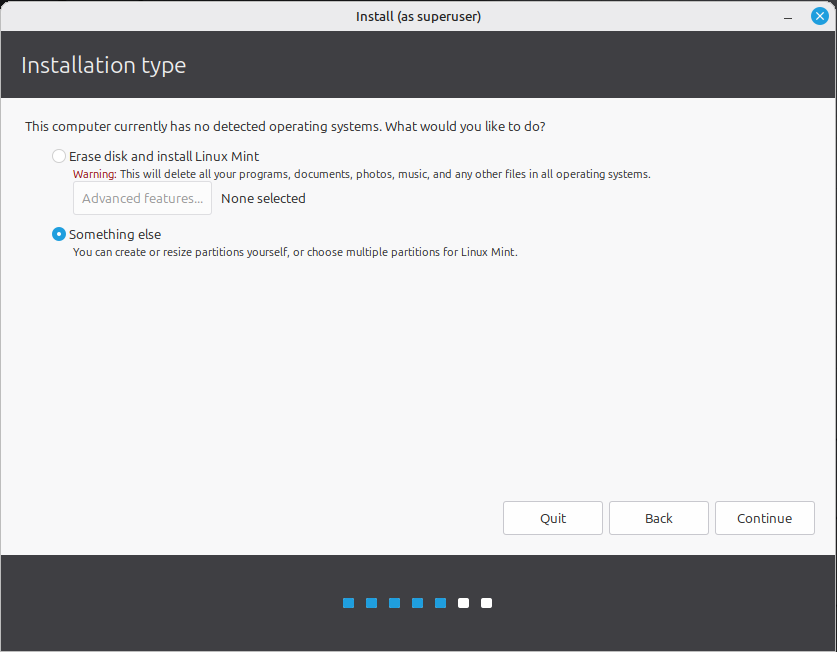Click Continue to proceed with installation
This screenshot has height=652, width=837.
(764, 518)
